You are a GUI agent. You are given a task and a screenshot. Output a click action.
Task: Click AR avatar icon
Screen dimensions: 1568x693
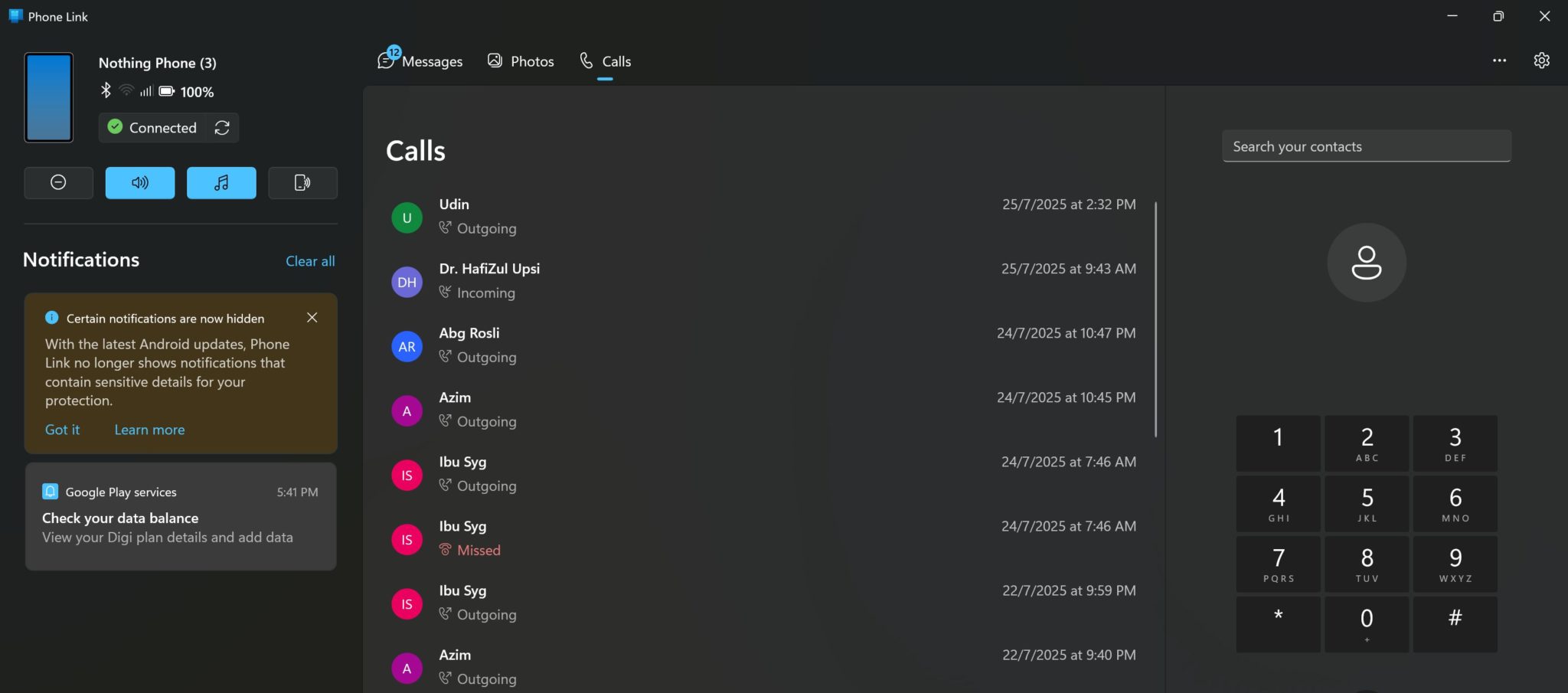[x=407, y=346]
